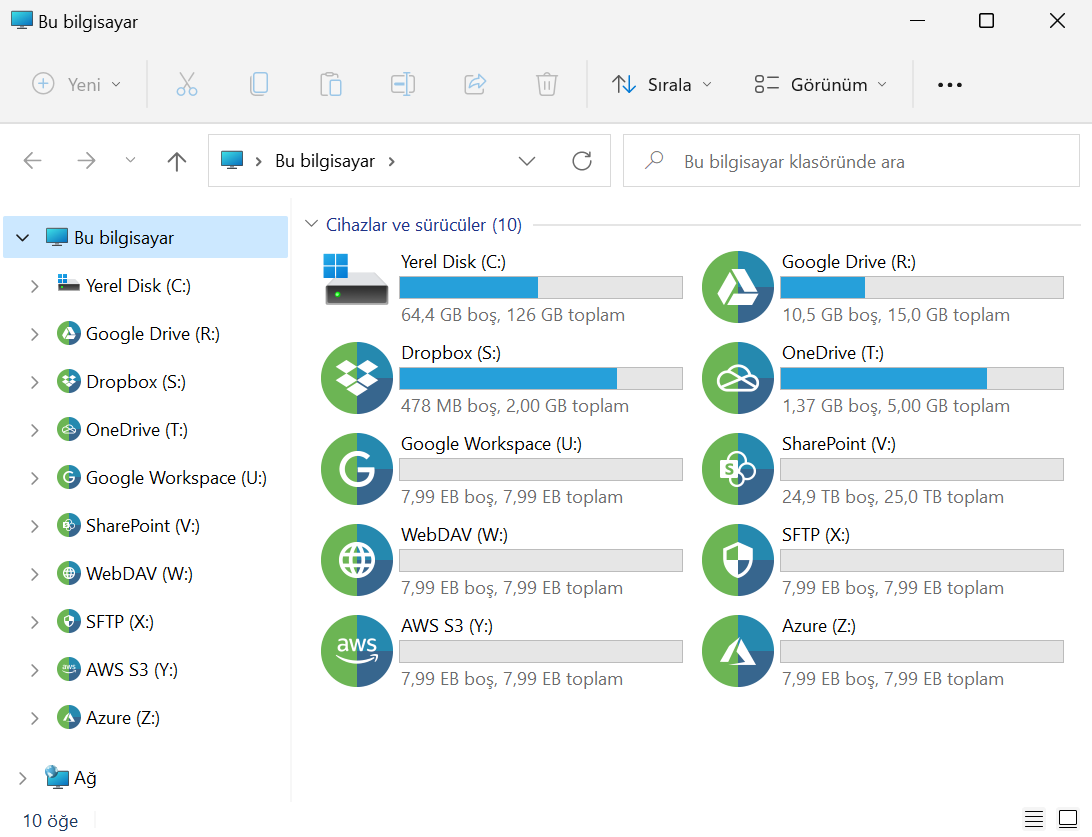The width and height of the screenshot is (1092, 837).
Task: Open the three-dot more options menu
Action: [x=950, y=85]
